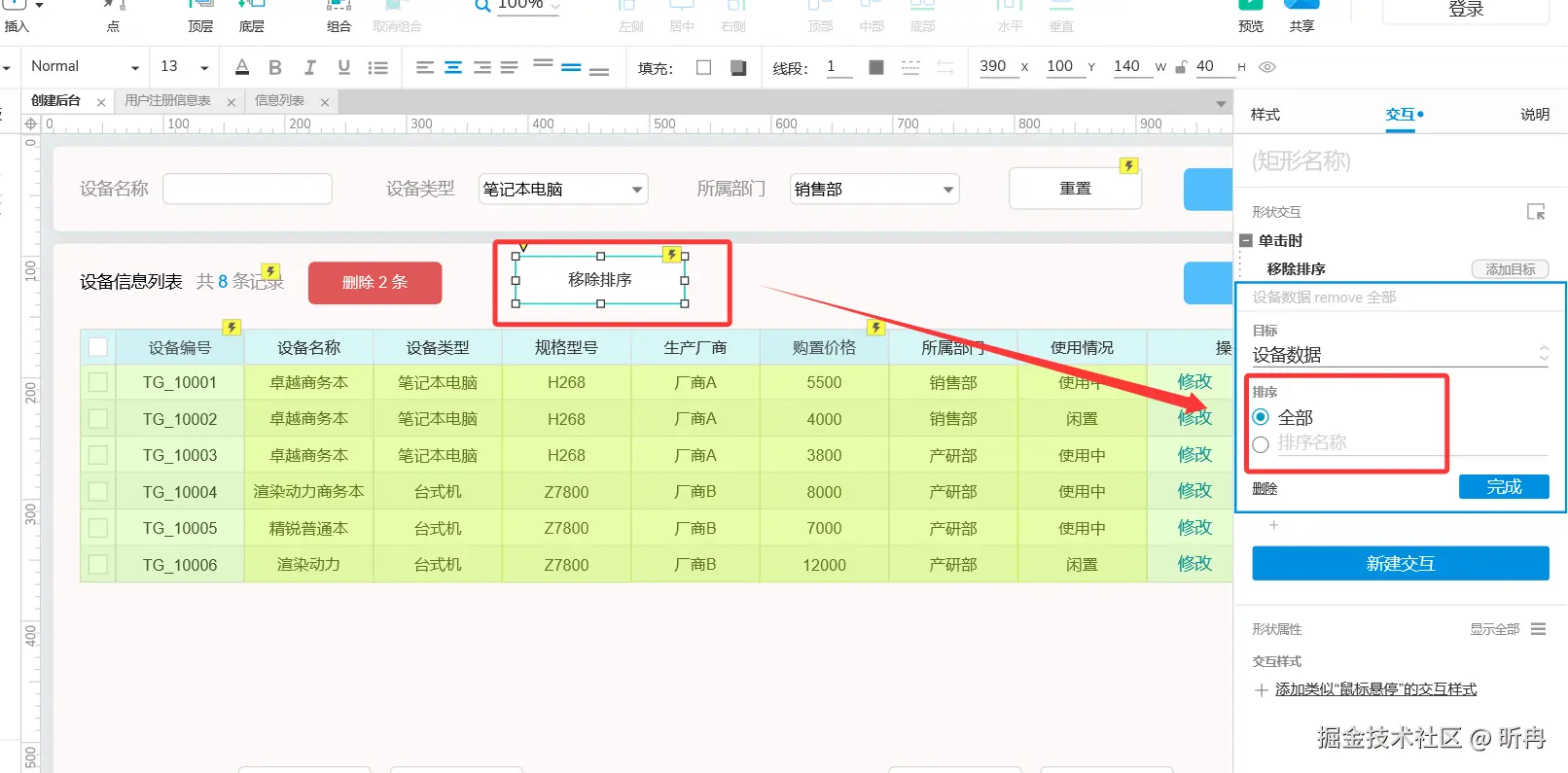The width and height of the screenshot is (1568, 773).
Task: Click the 组合 group tool
Action: pyautogui.click(x=339, y=17)
